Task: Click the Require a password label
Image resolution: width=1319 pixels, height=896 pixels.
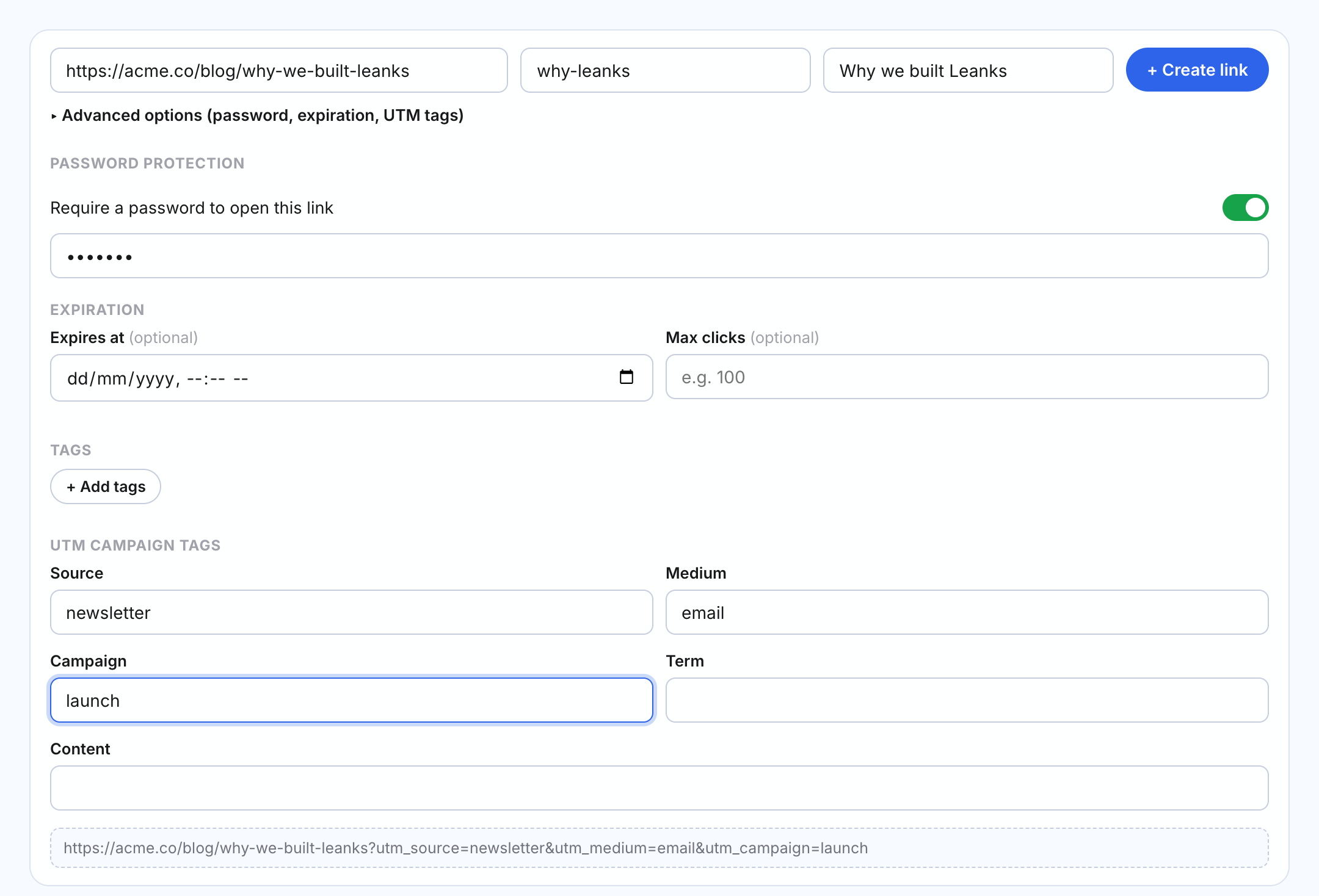Action: click(192, 208)
